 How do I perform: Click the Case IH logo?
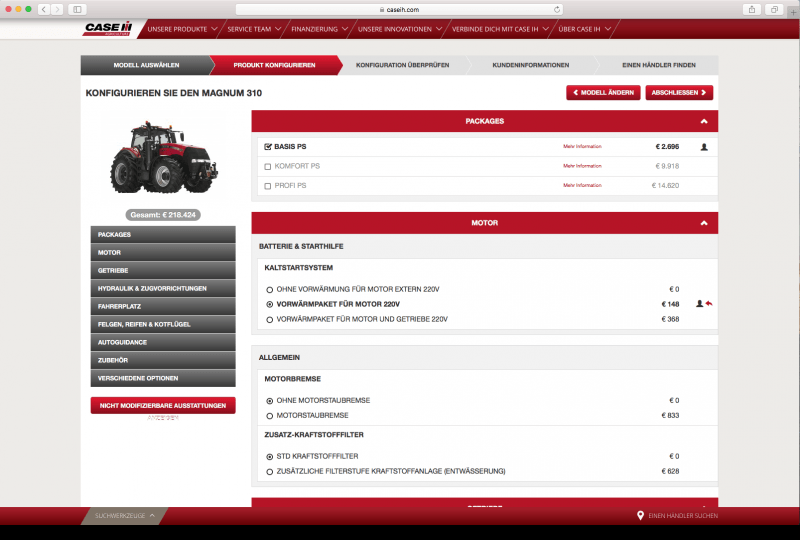tap(108, 29)
